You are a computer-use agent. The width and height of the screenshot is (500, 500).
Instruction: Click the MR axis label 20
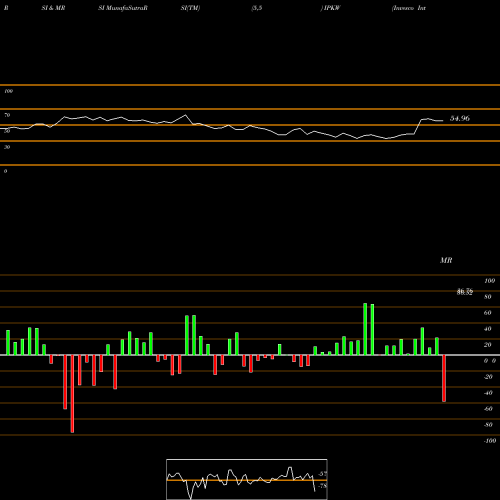click(x=488, y=345)
